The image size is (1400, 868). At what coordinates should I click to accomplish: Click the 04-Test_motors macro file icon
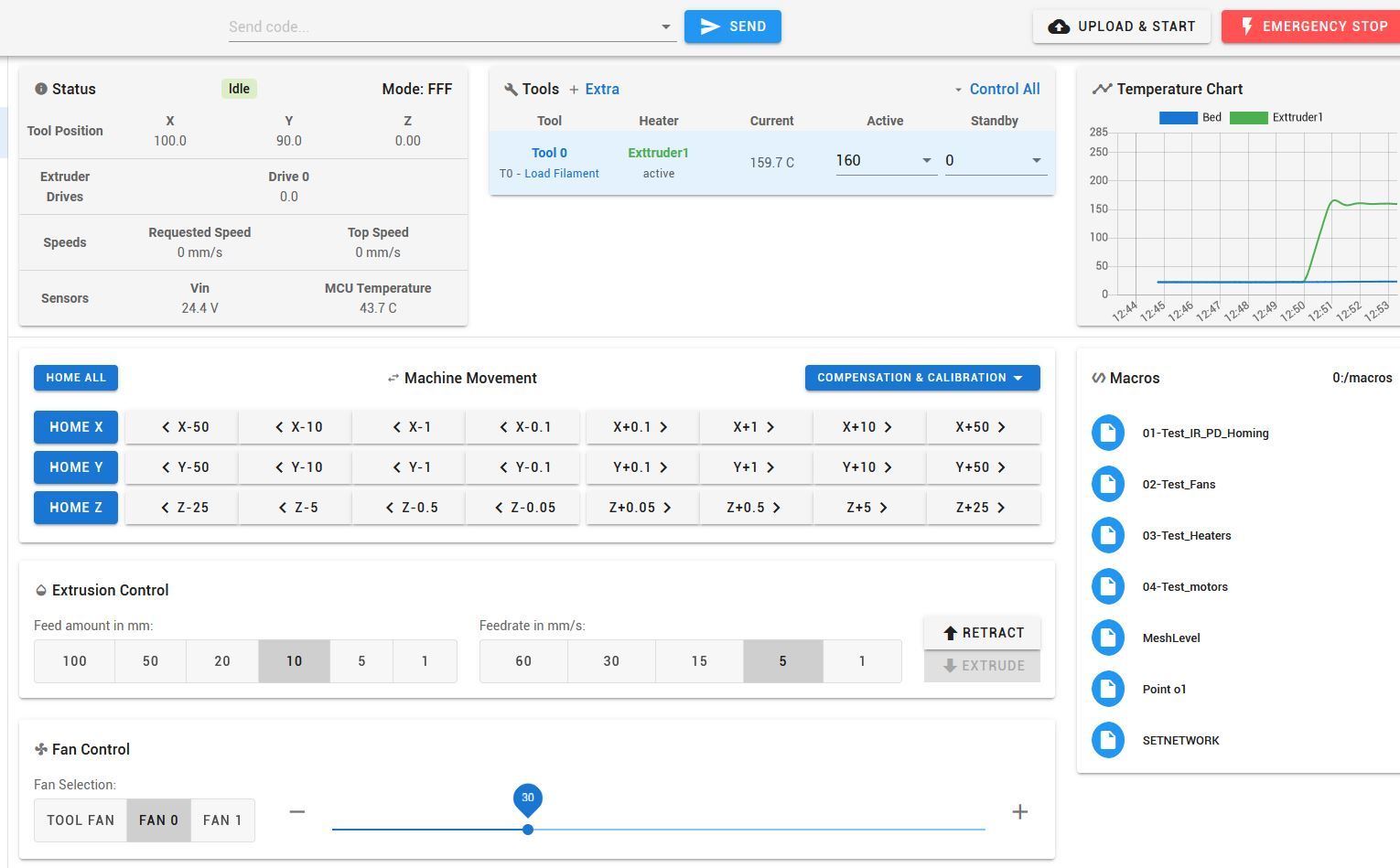point(1107,586)
